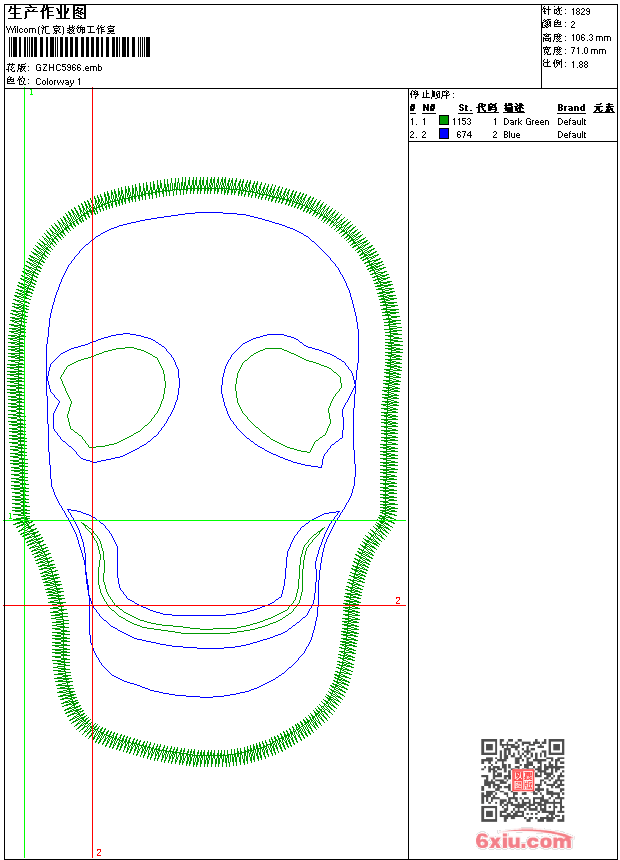Click the Dark Green color swatch

point(444,121)
